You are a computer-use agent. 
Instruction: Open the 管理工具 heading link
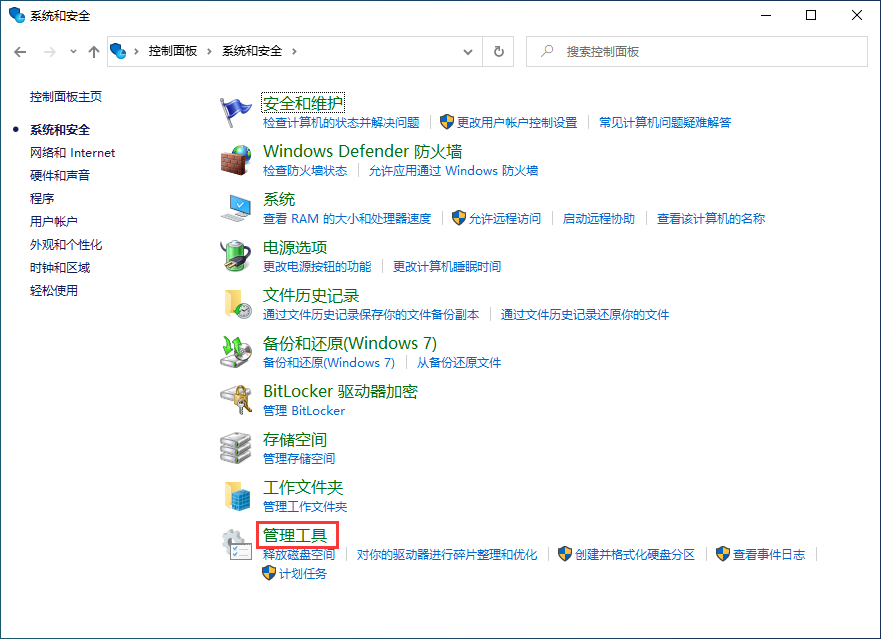pyautogui.click(x=295, y=536)
